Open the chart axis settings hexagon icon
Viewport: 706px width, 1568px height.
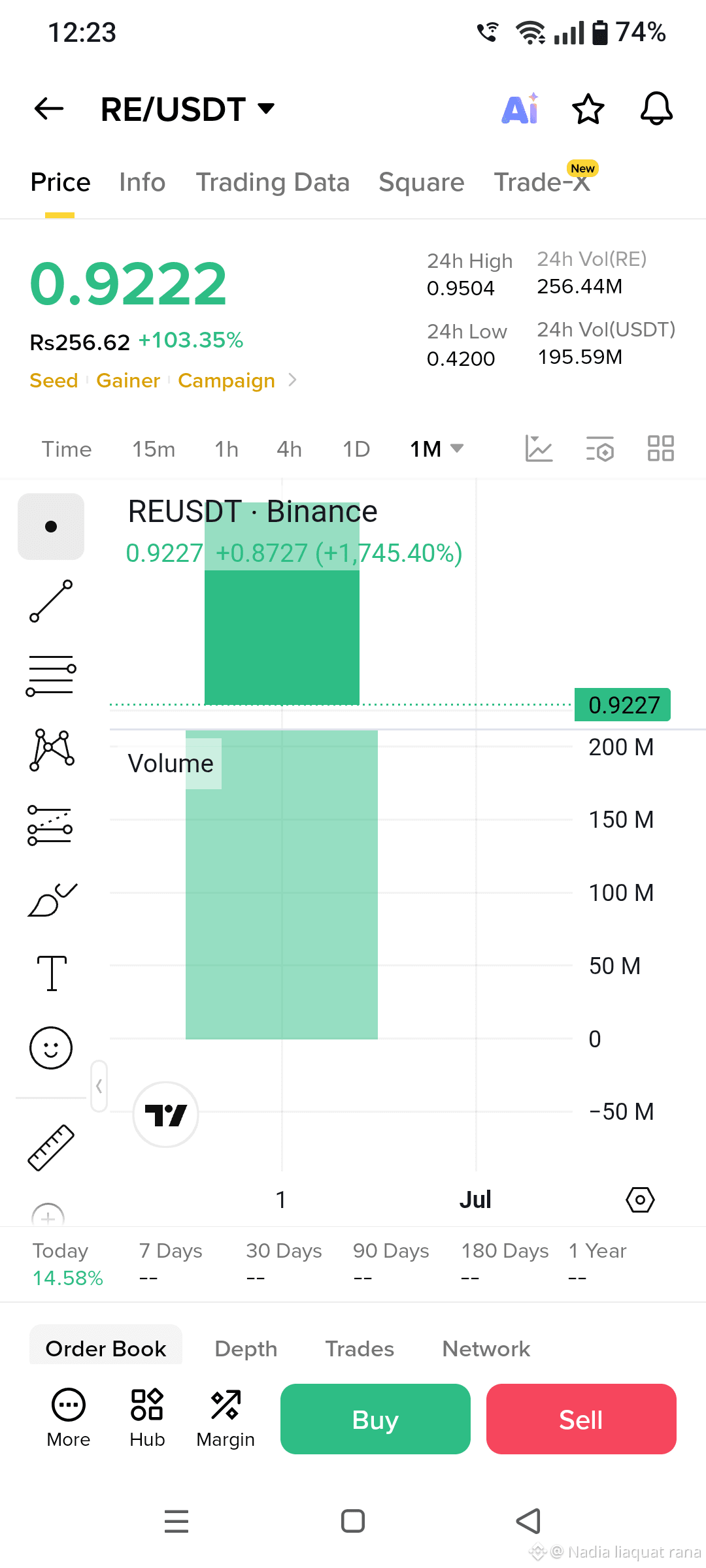(x=640, y=1200)
